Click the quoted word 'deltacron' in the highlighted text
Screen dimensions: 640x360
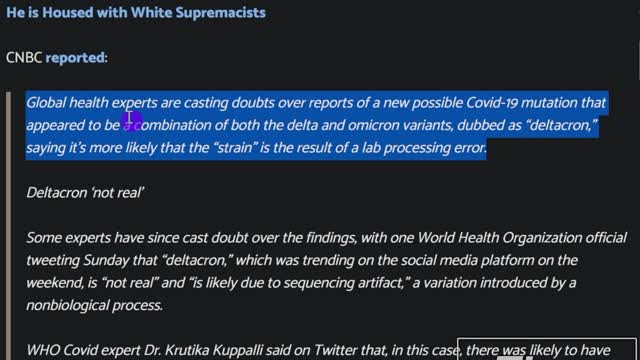point(561,125)
